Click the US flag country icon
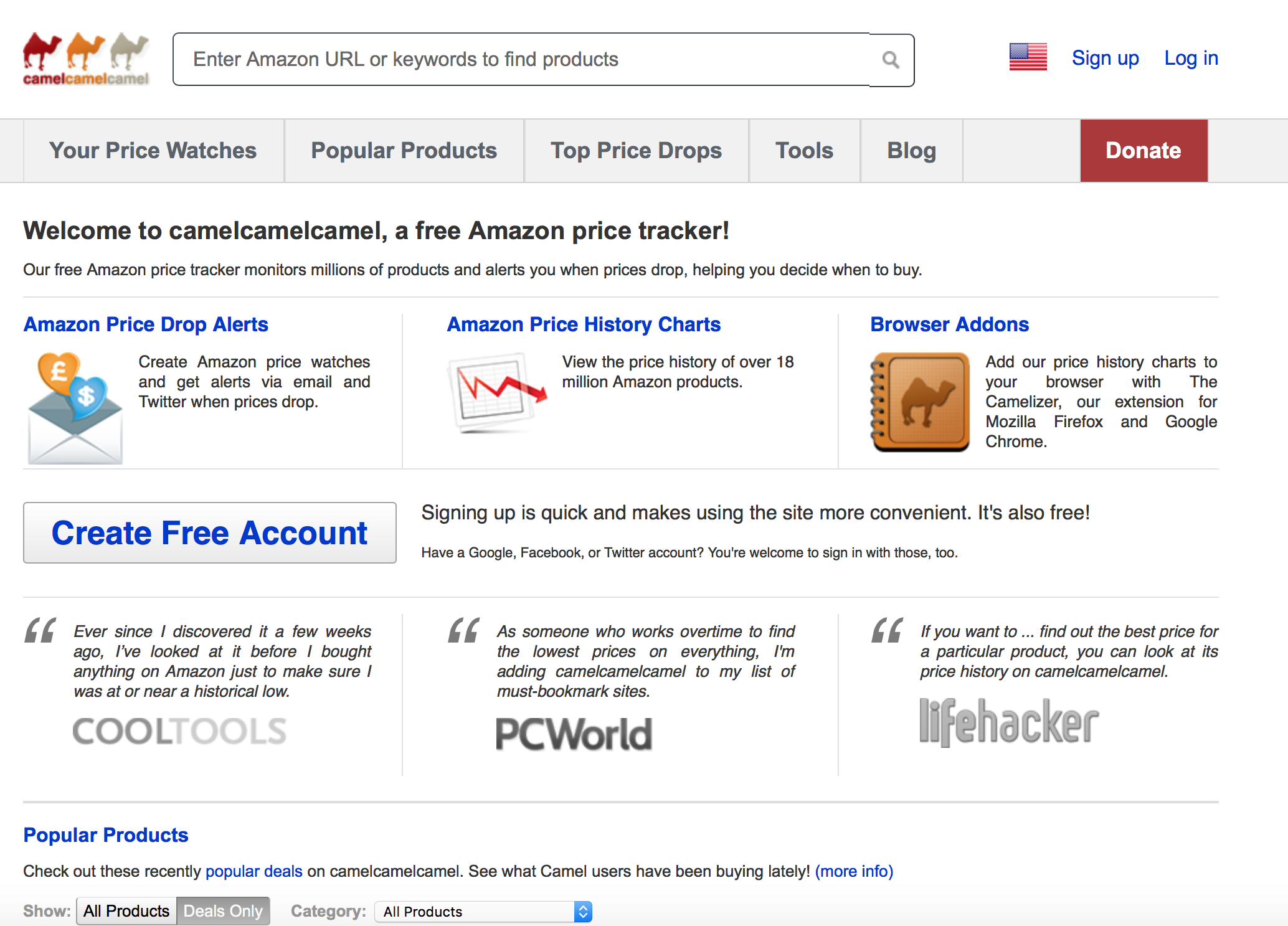 (1028, 57)
